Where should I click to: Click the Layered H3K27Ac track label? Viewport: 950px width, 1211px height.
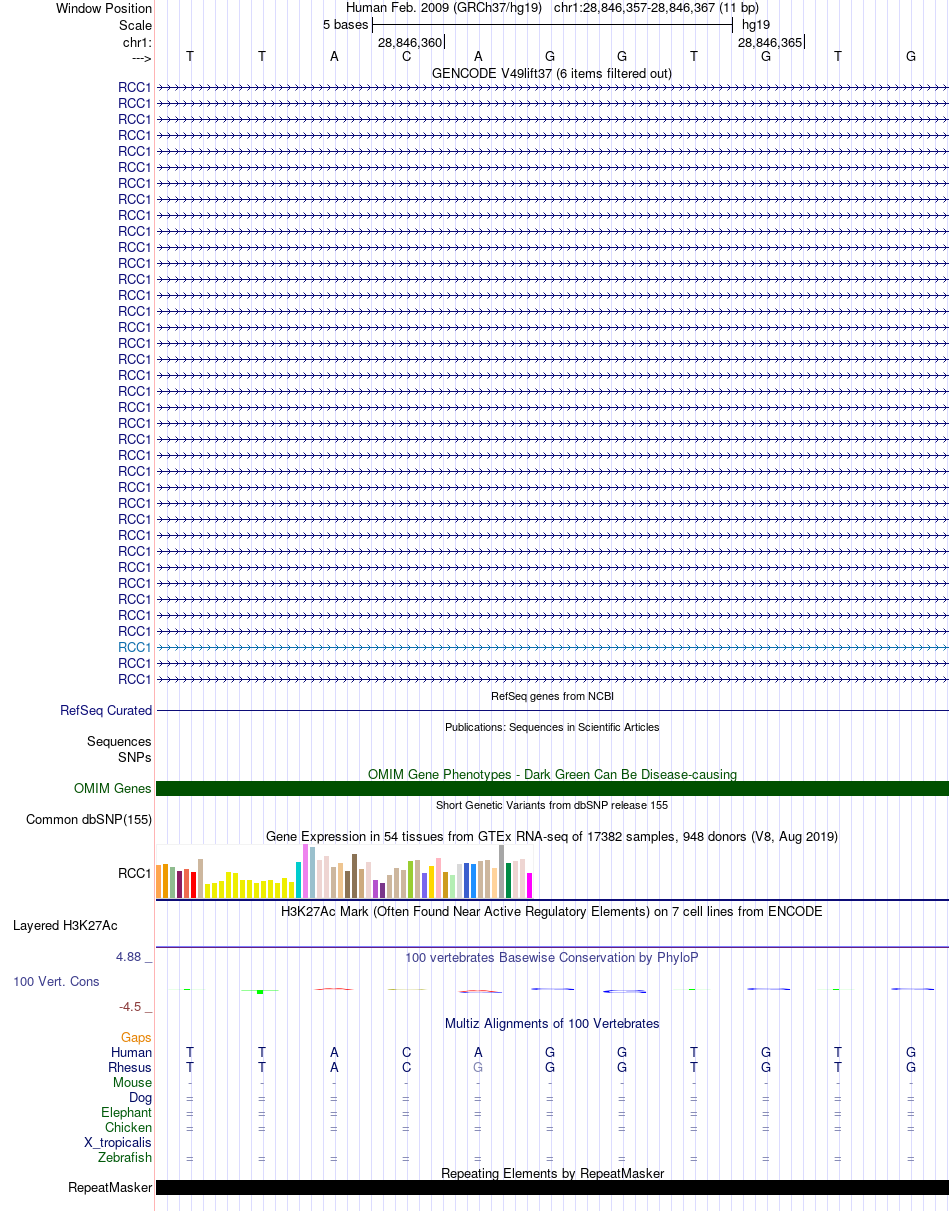coord(65,926)
